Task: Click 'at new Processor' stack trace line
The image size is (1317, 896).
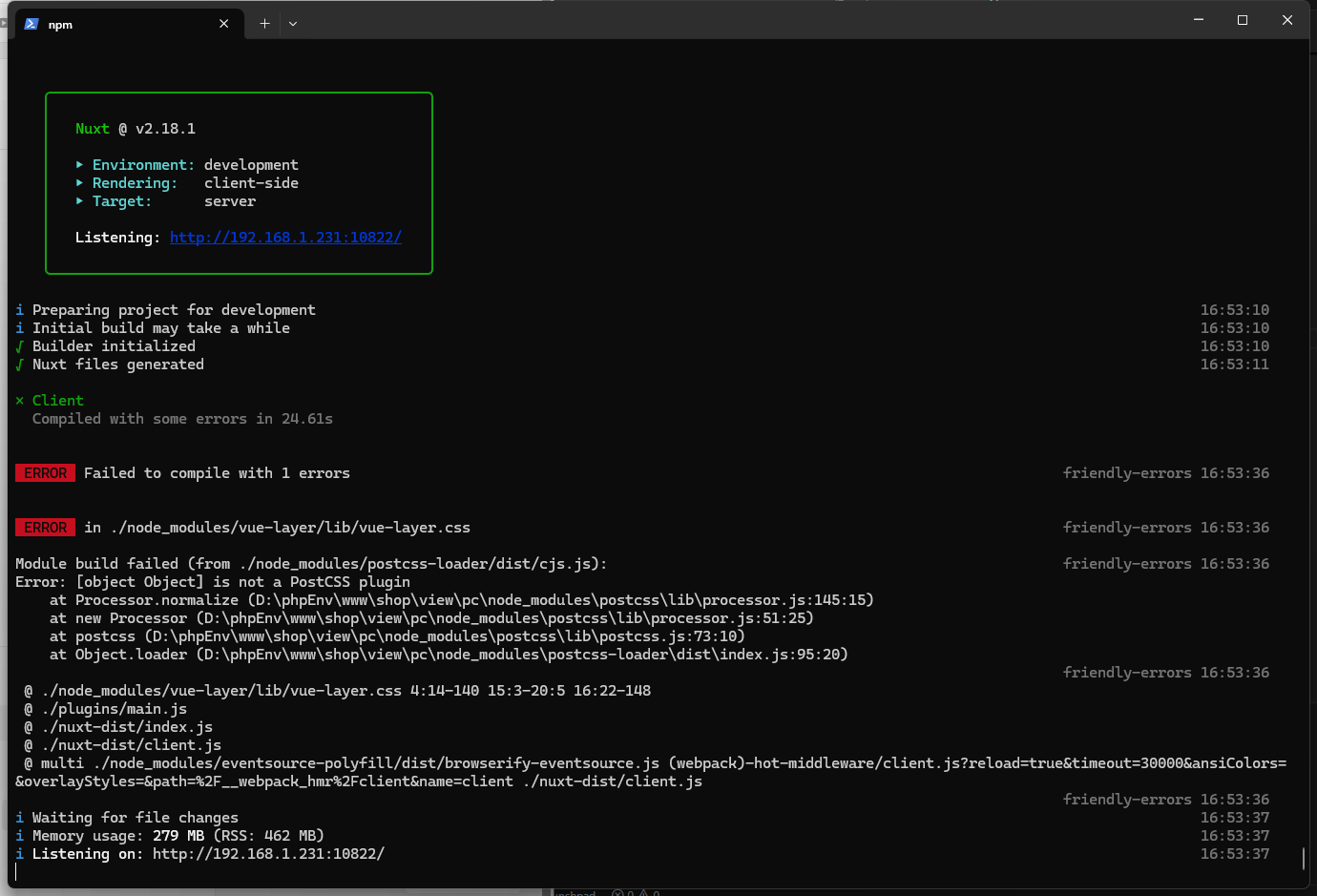Action: (431, 618)
